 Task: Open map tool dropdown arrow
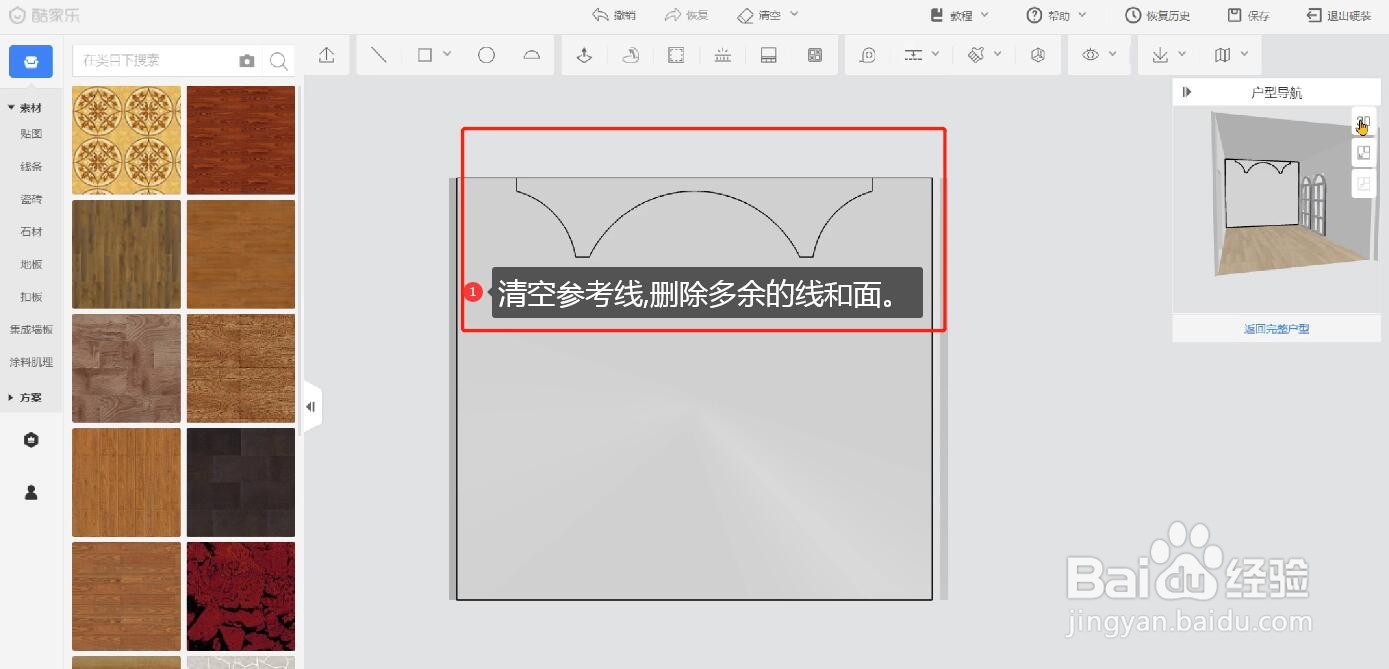coord(1245,54)
